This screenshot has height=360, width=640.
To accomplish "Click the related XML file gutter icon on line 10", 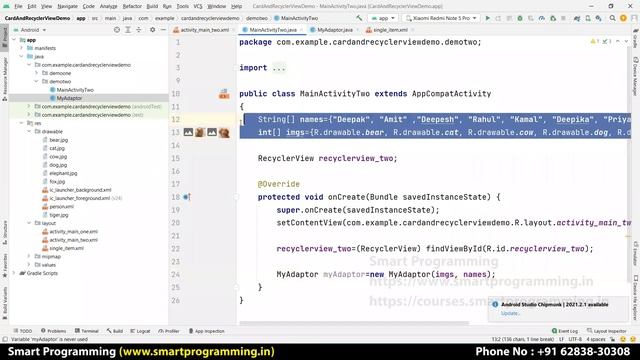I will 224,94.
